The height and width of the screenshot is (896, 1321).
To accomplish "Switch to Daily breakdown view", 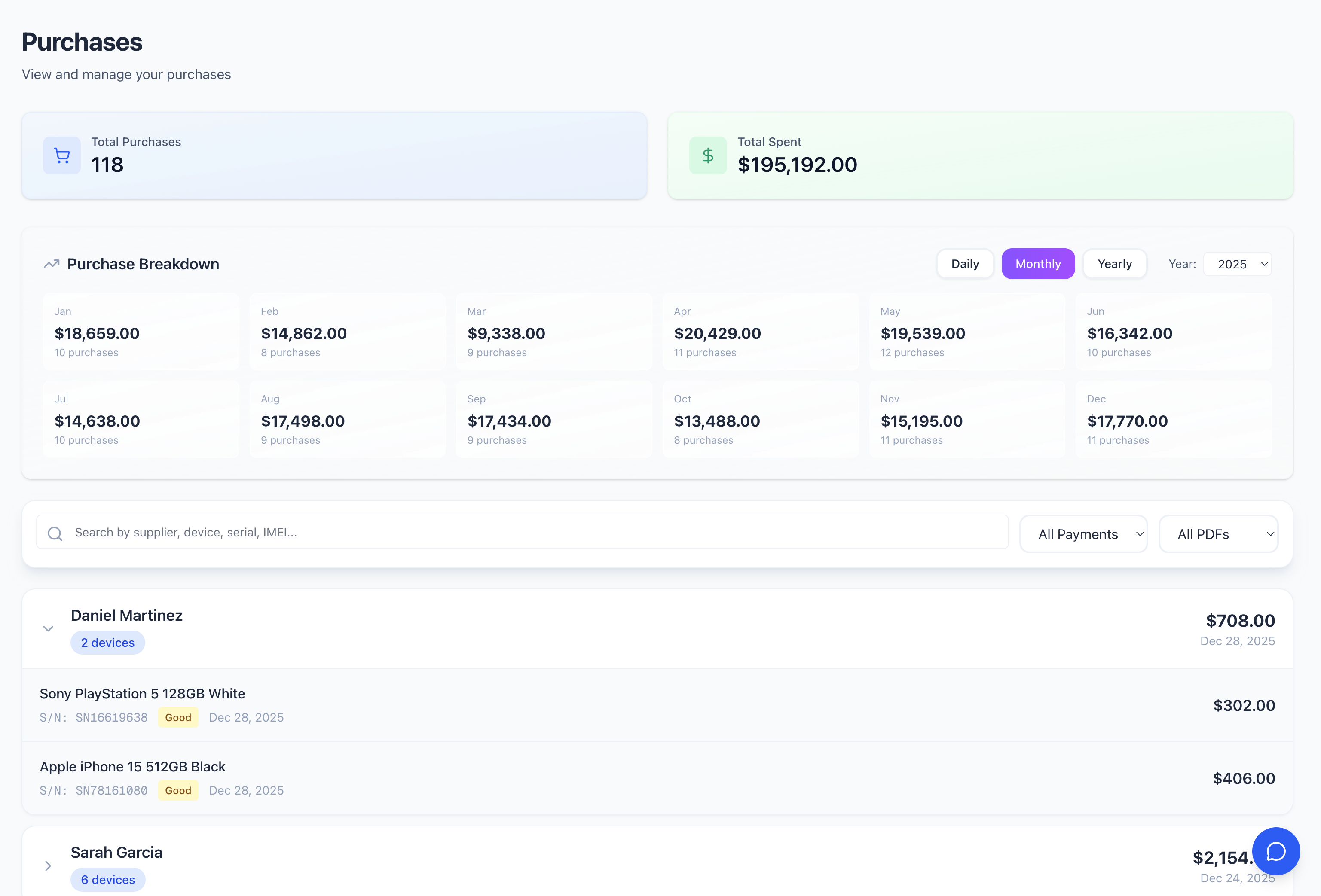I will [965, 264].
